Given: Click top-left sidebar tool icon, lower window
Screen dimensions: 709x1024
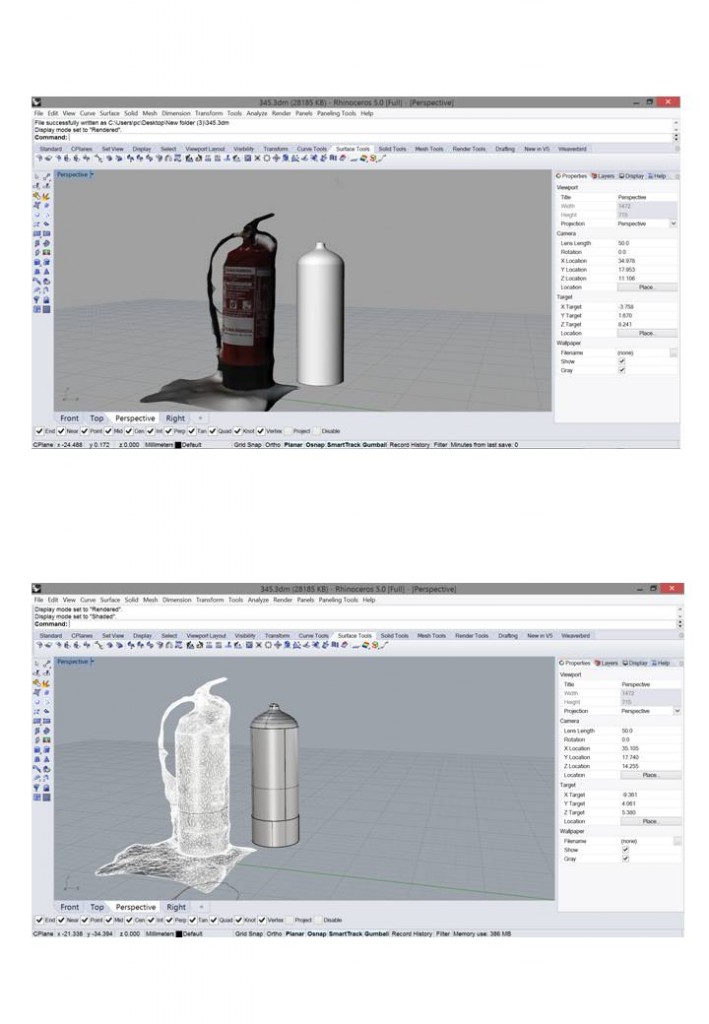Looking at the screenshot, I should click(x=38, y=664).
